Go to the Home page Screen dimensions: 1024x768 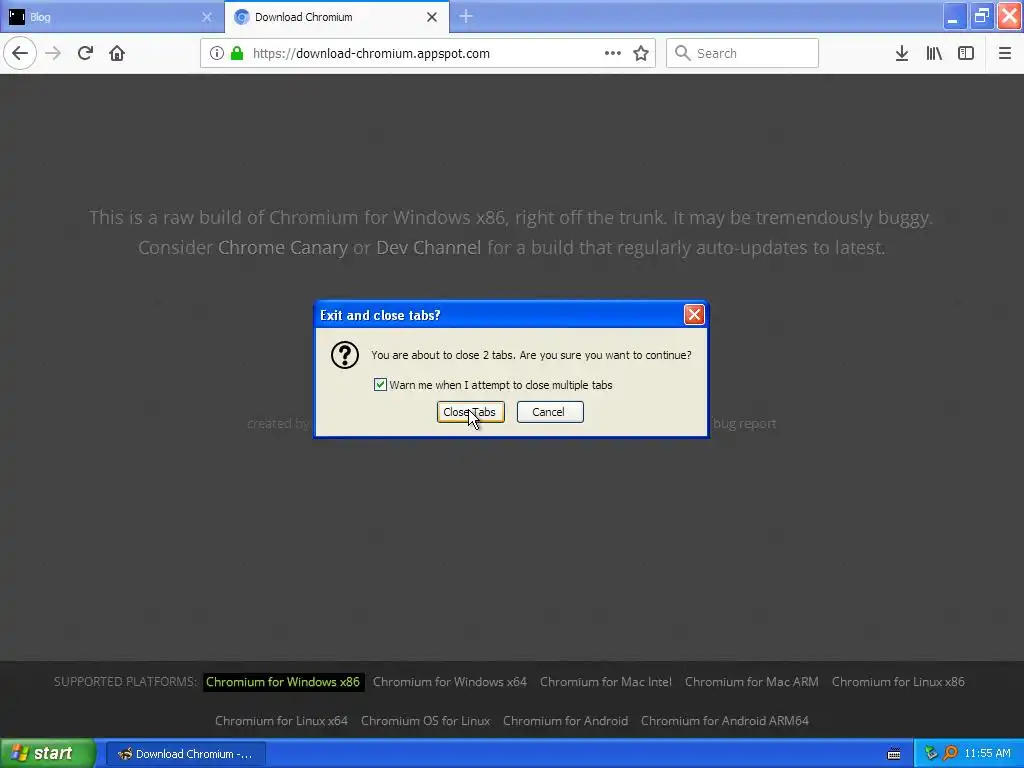pos(117,53)
